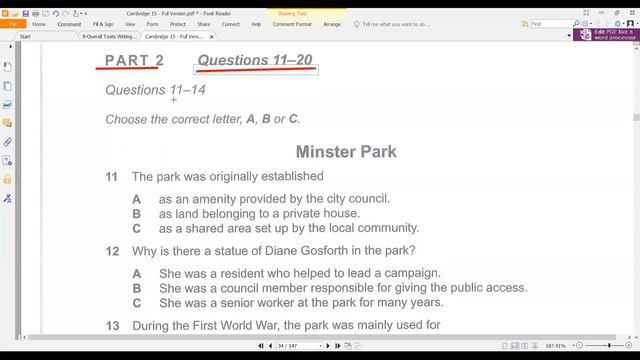Screen dimensions: 640x360
Task: Close the Cambridge 15 document tab
Action: pos(211,37)
